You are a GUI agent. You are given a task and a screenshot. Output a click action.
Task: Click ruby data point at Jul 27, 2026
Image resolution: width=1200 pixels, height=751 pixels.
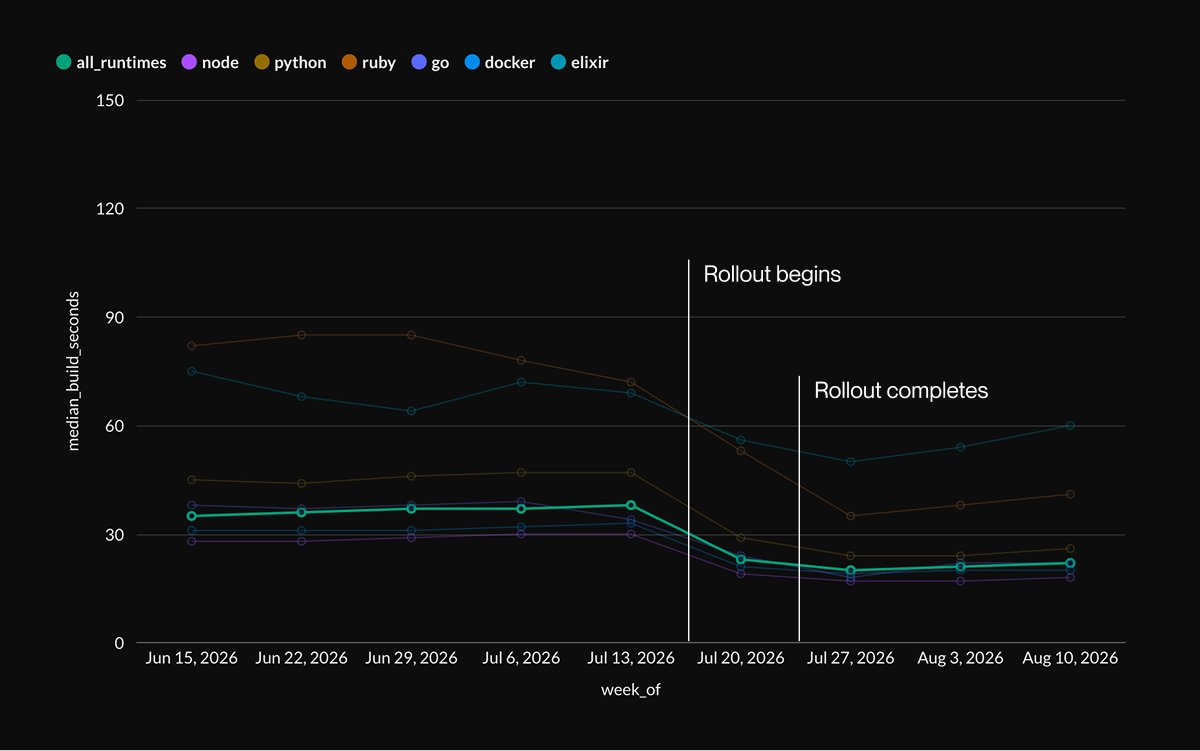coord(850,516)
